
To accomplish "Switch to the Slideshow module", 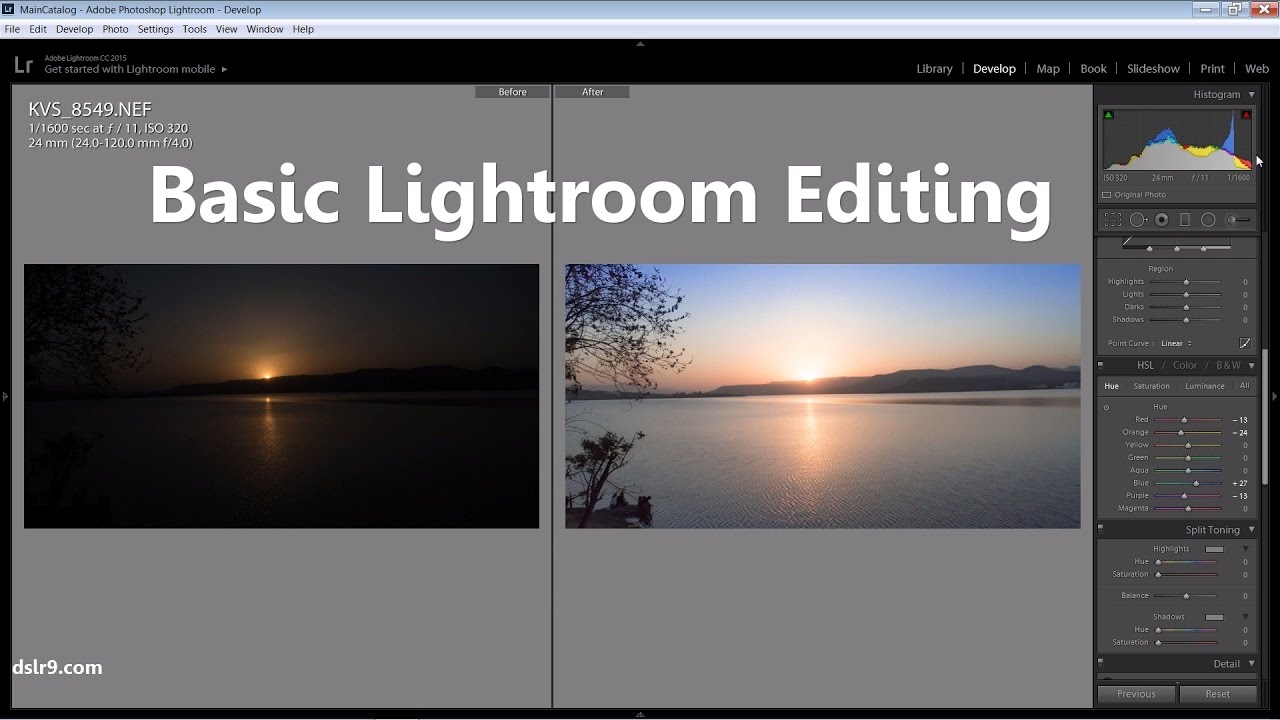I will click(x=1153, y=69).
